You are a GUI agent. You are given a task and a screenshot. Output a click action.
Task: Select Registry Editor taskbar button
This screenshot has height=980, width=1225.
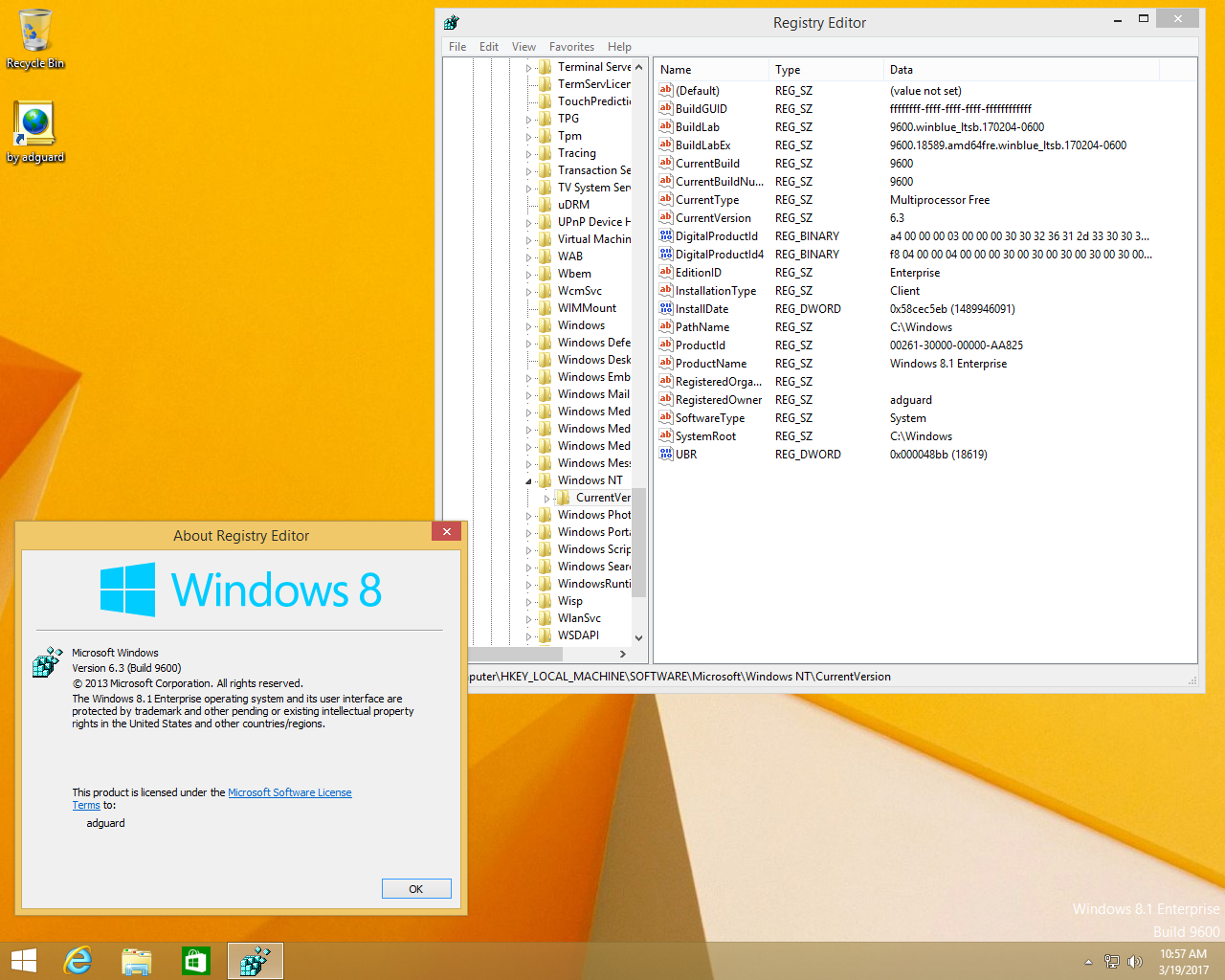[256, 961]
